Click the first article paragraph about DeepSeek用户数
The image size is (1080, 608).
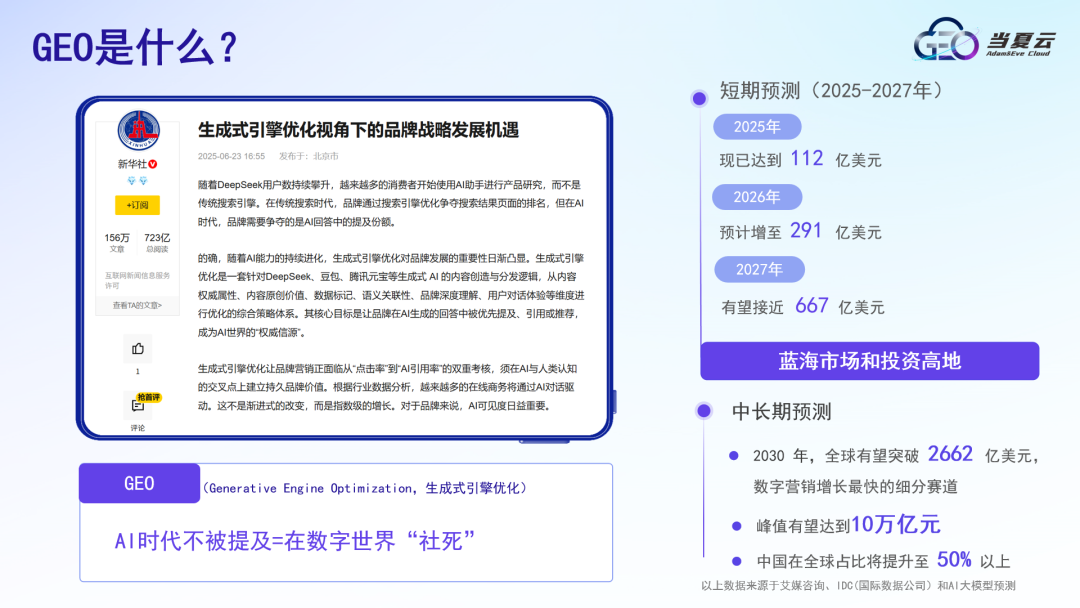(x=391, y=203)
